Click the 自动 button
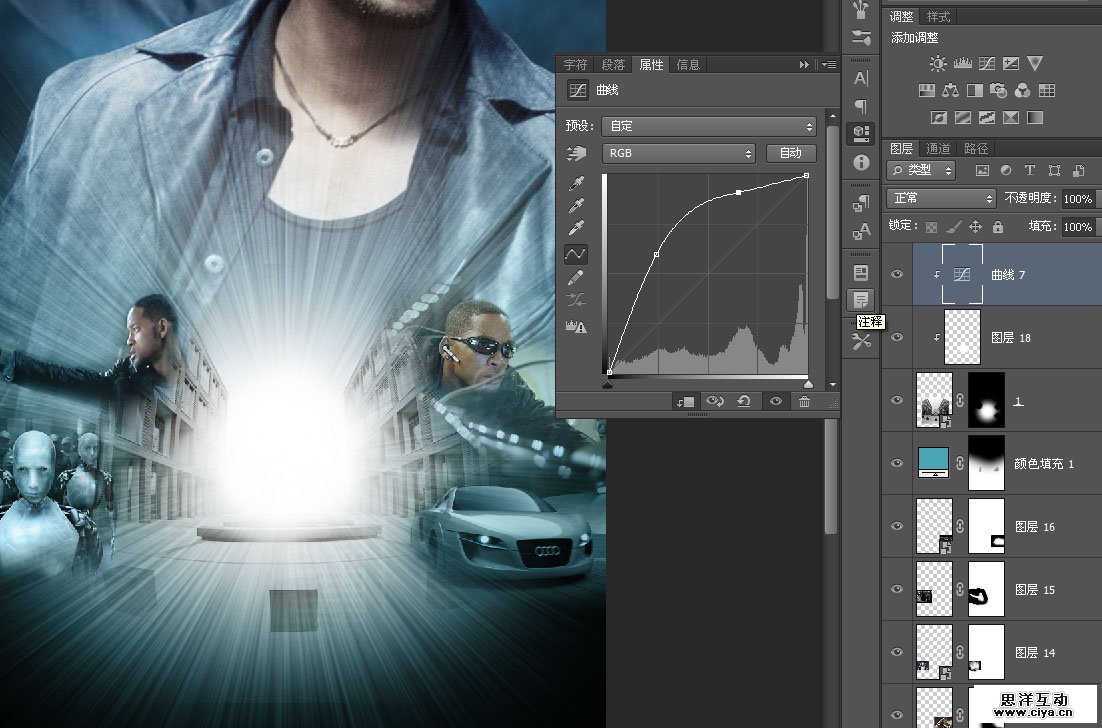 pyautogui.click(x=790, y=153)
